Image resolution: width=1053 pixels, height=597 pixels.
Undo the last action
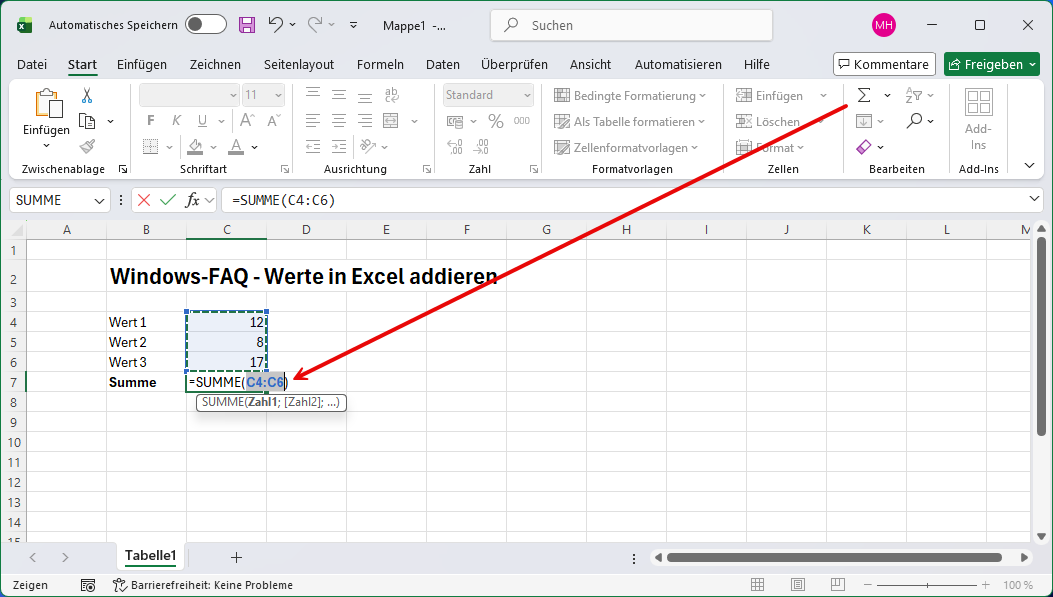[x=275, y=25]
